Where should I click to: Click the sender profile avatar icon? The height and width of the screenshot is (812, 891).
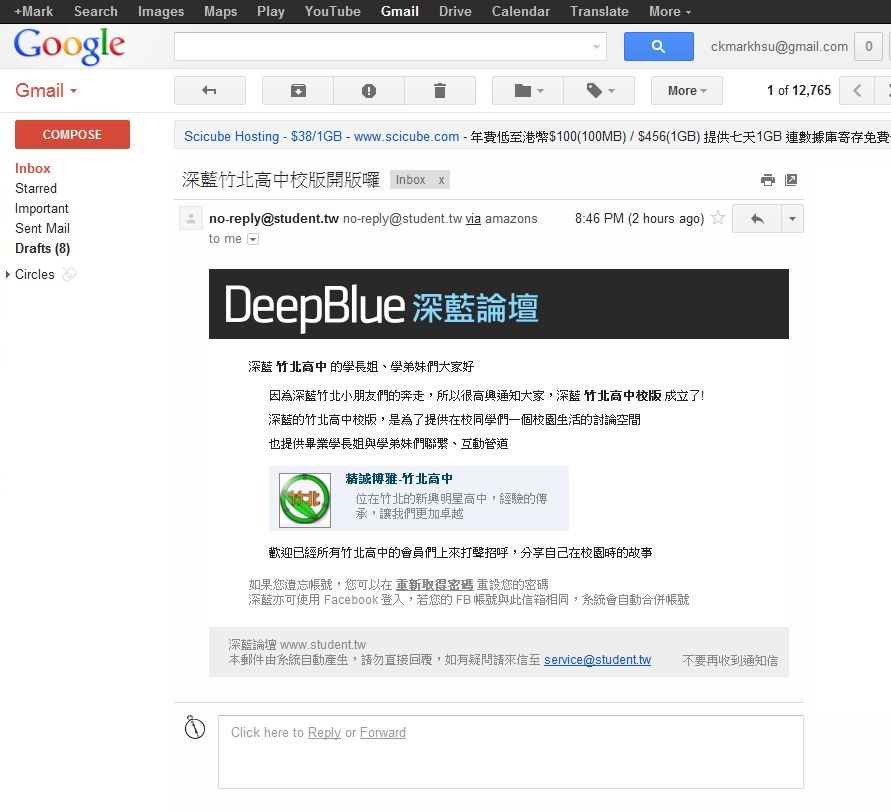[x=191, y=218]
